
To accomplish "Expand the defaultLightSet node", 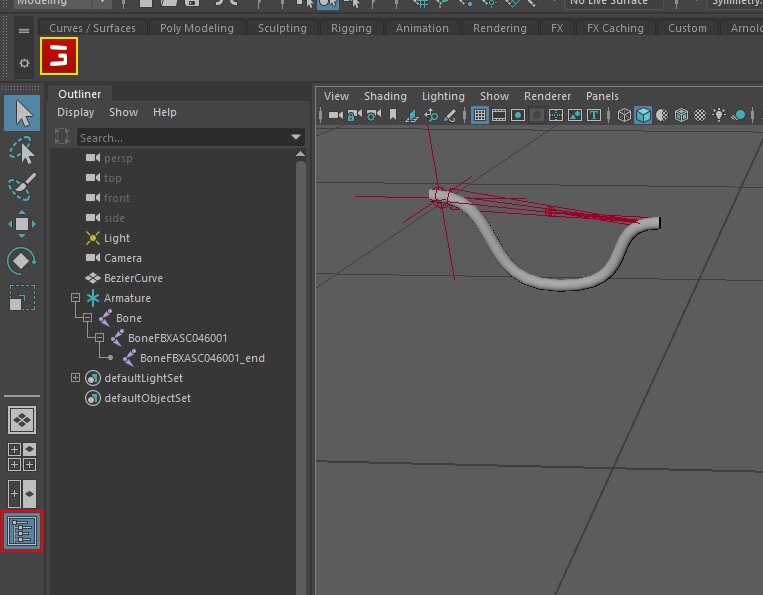I will pos(75,378).
